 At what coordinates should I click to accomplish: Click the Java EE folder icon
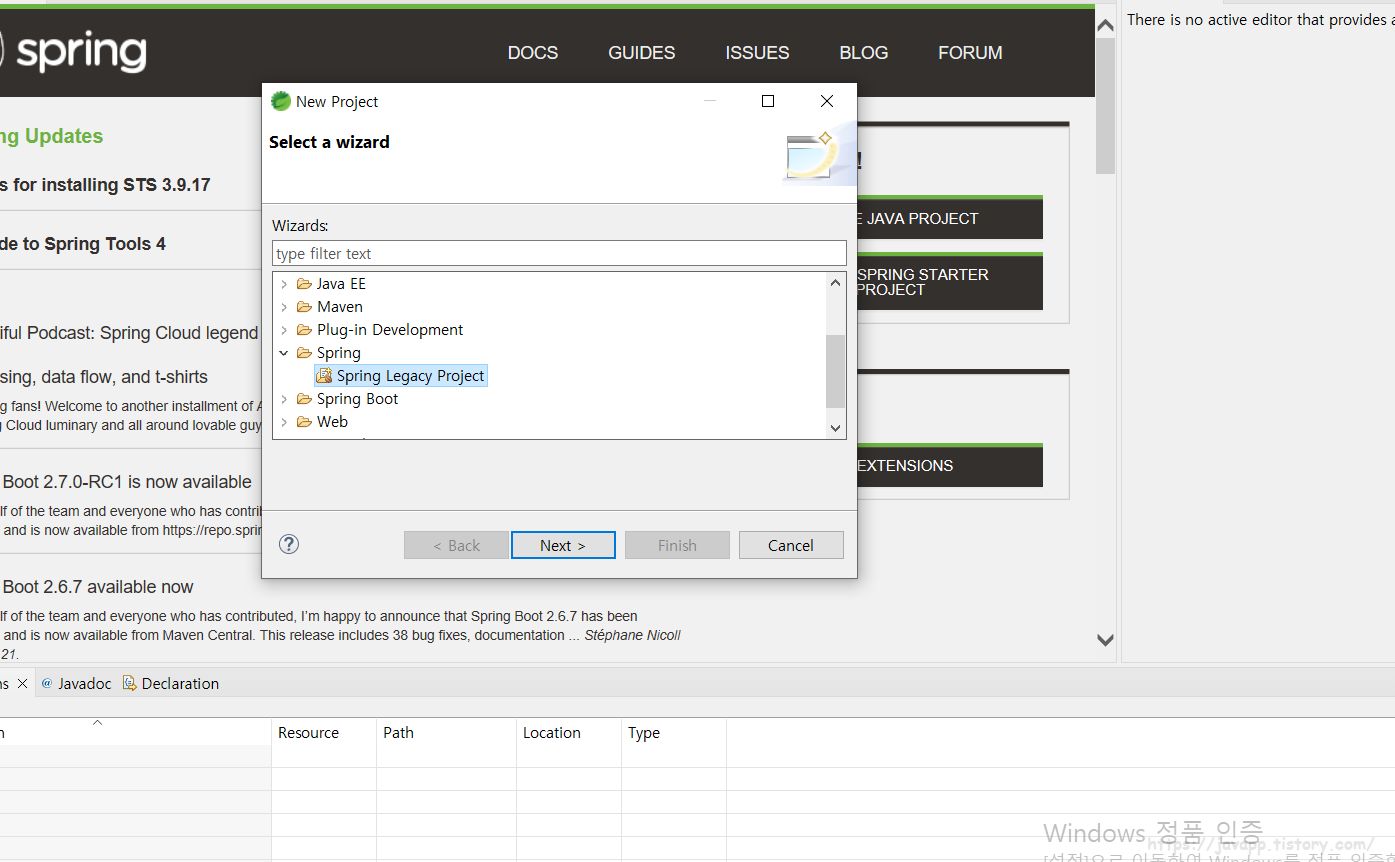[304, 284]
